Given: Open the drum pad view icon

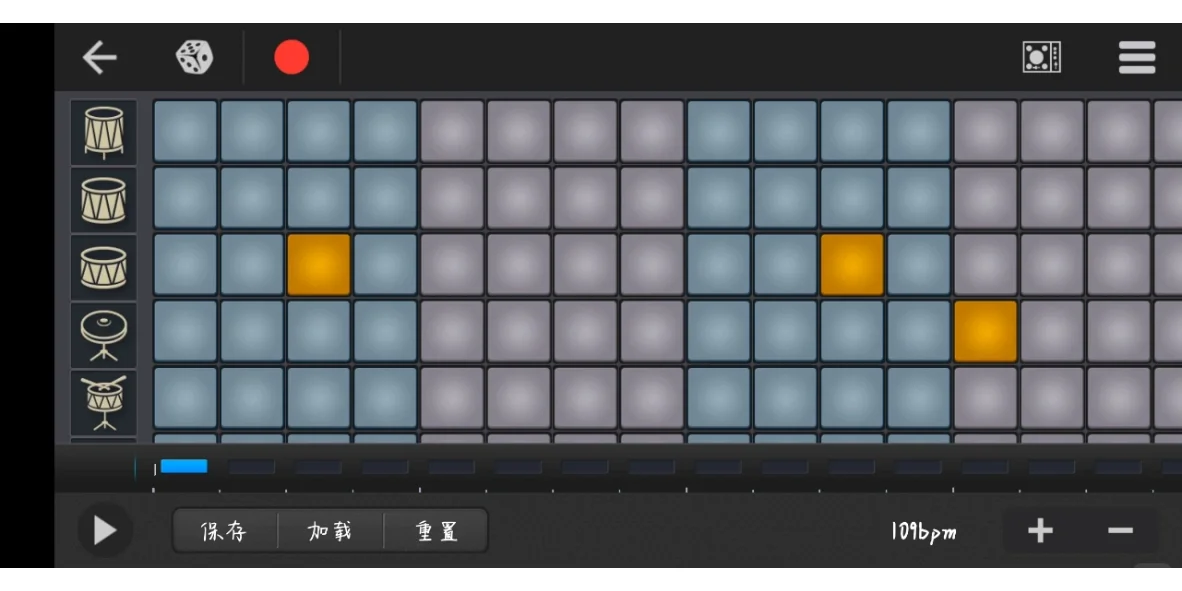Looking at the screenshot, I should pyautogui.click(x=1042, y=57).
